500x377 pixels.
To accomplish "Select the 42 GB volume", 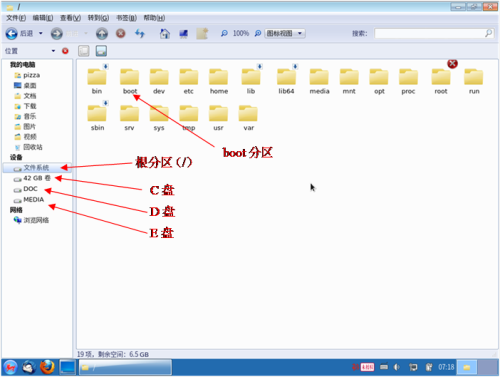I will tap(32, 178).
